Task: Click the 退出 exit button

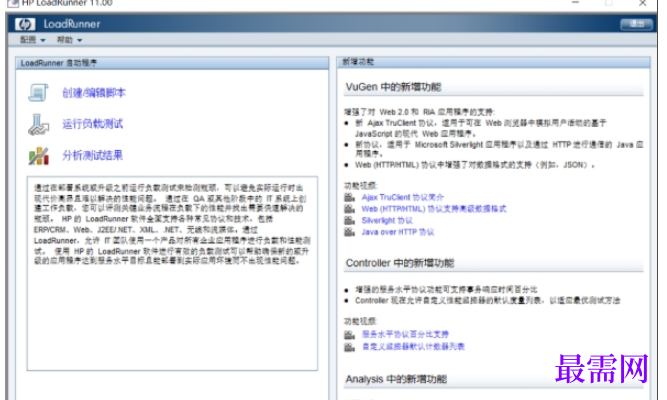Action: coord(636,24)
